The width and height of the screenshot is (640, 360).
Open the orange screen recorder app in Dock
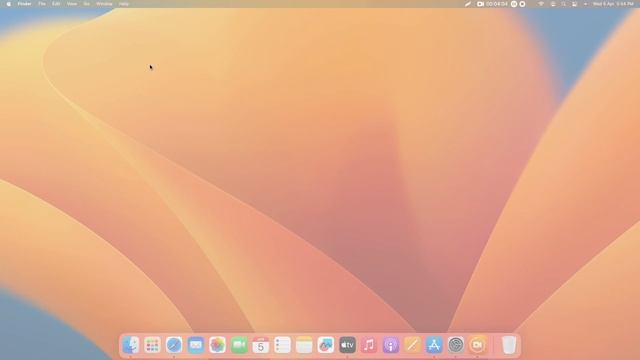click(x=477, y=345)
